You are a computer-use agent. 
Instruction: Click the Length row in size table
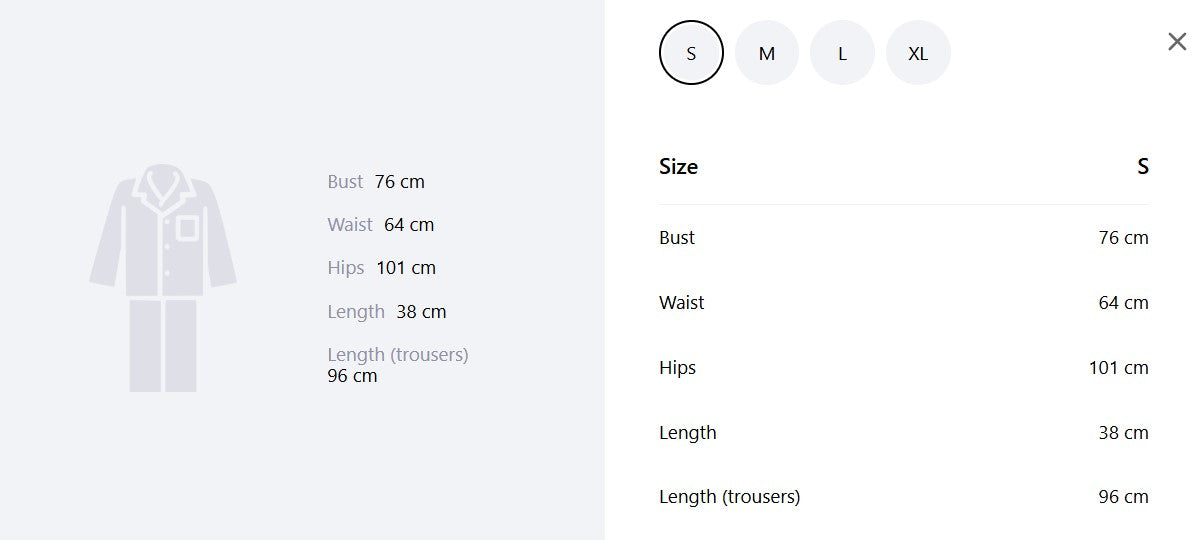(x=904, y=433)
